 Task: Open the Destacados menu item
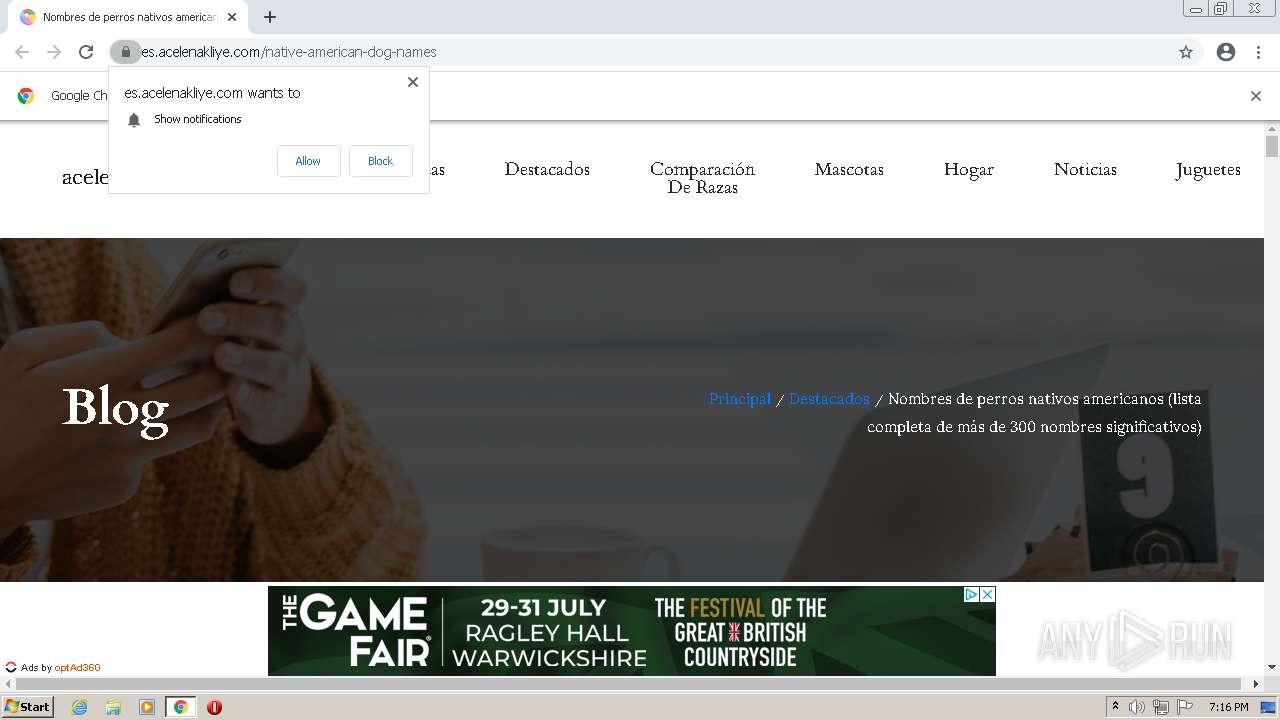[547, 169]
